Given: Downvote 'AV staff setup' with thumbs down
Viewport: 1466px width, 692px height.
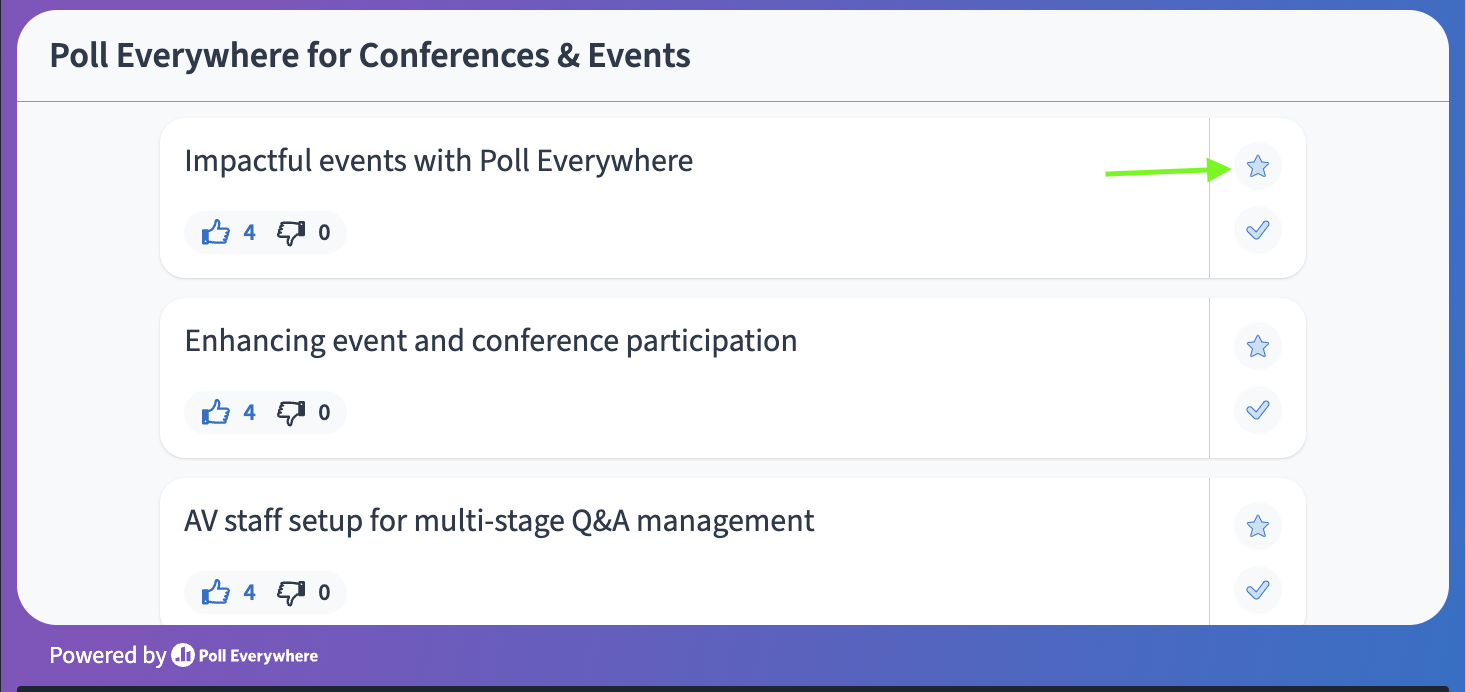Looking at the screenshot, I should (291, 592).
